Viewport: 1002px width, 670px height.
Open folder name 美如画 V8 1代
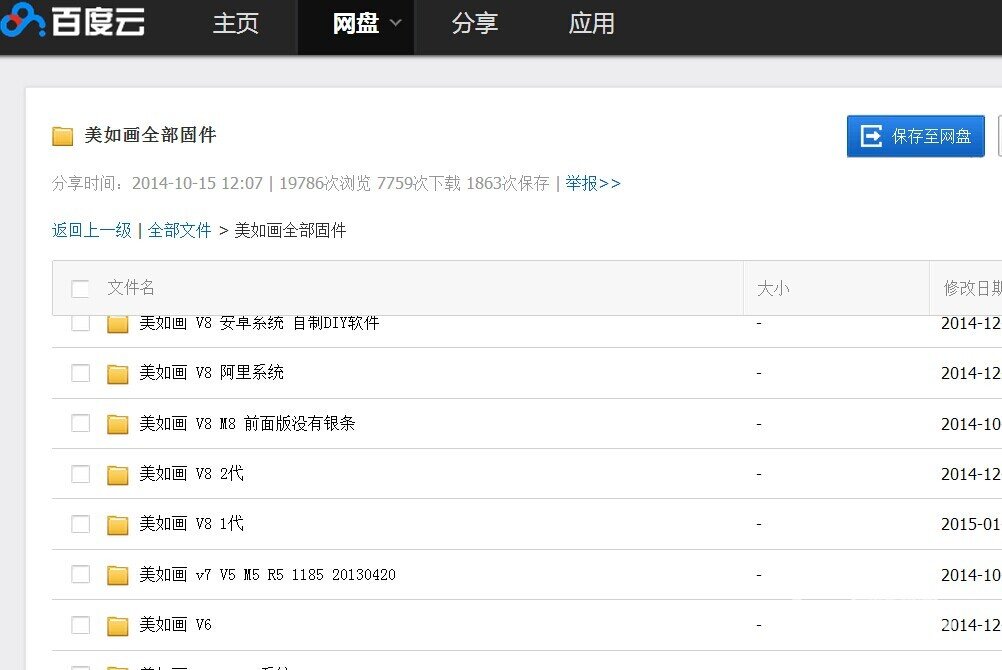(192, 524)
